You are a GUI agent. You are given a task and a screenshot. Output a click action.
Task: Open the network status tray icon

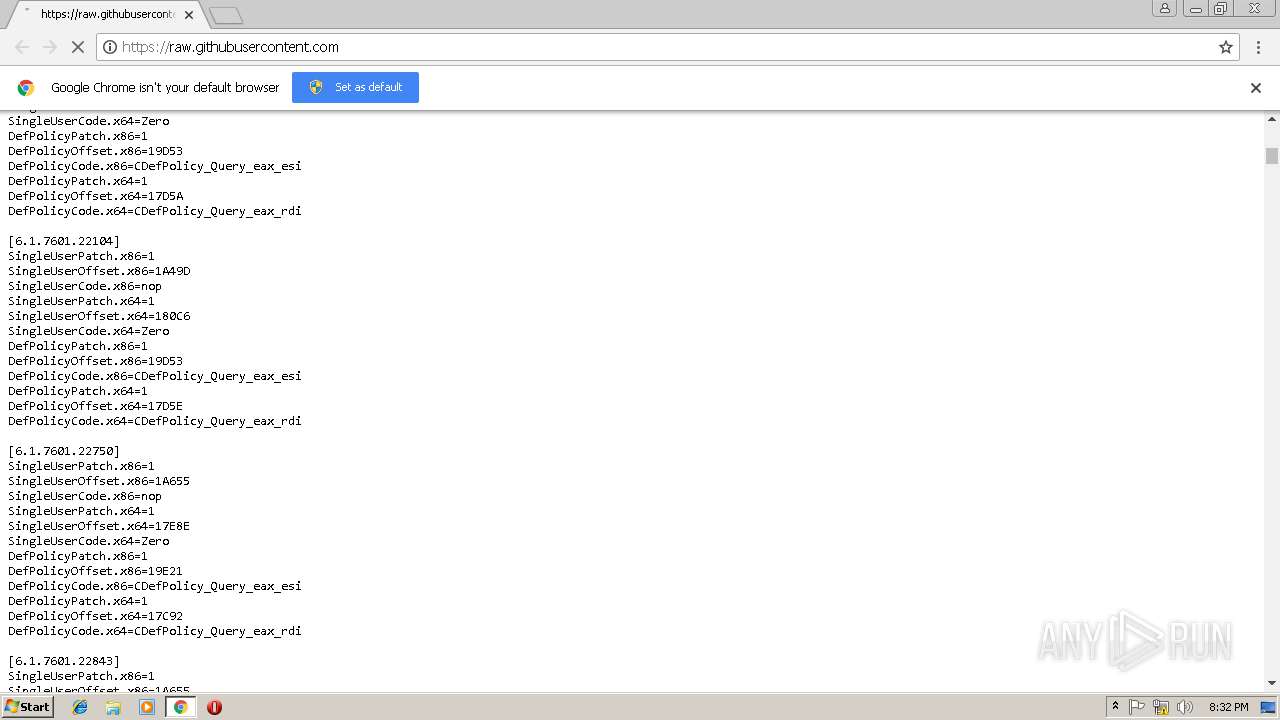tap(1161, 707)
